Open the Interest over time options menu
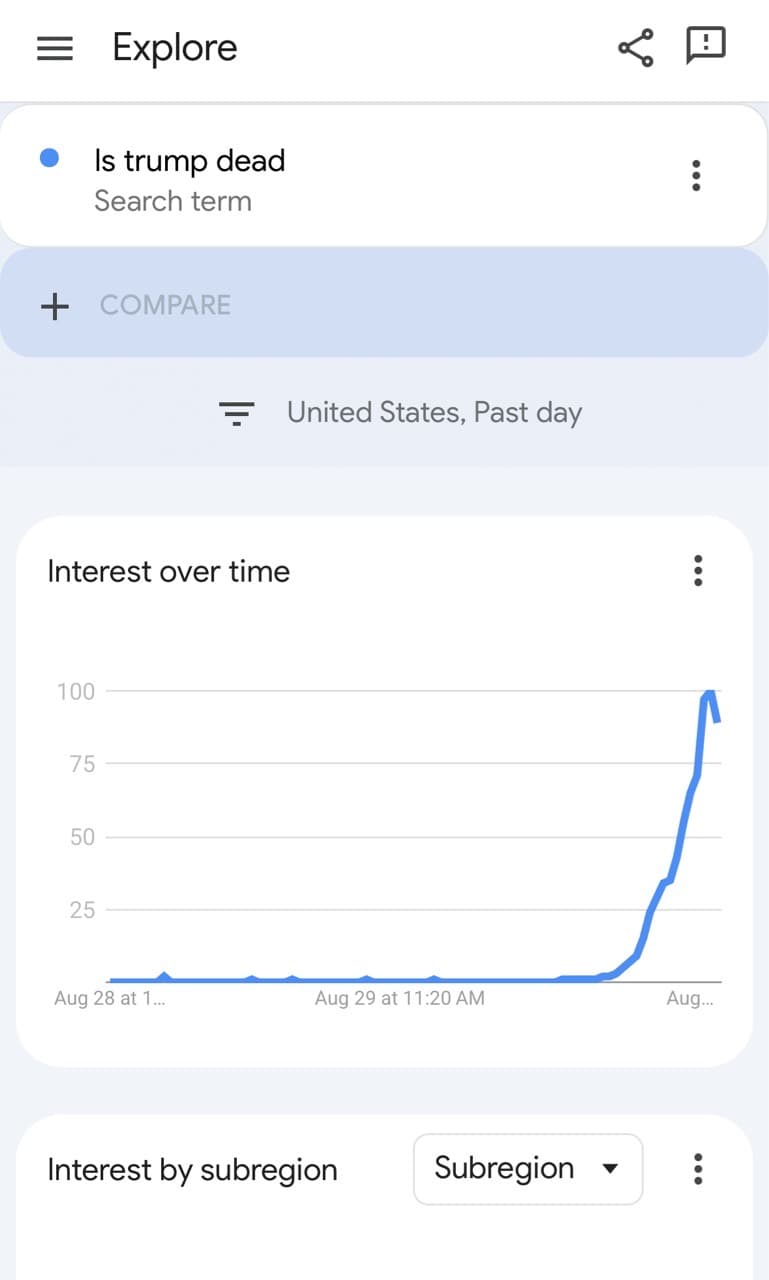769x1280 pixels. (698, 571)
